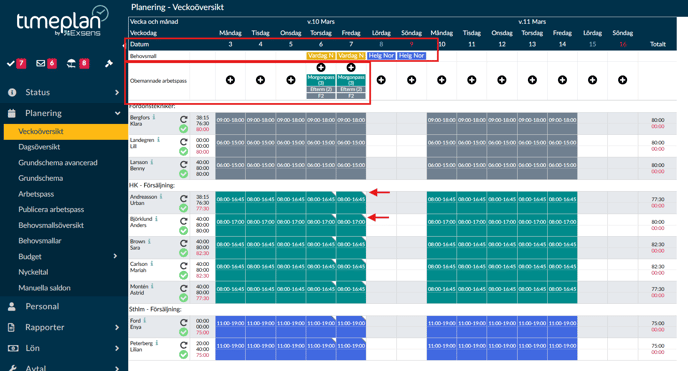
Task: Click the timeplan logo
Action: (62, 21)
